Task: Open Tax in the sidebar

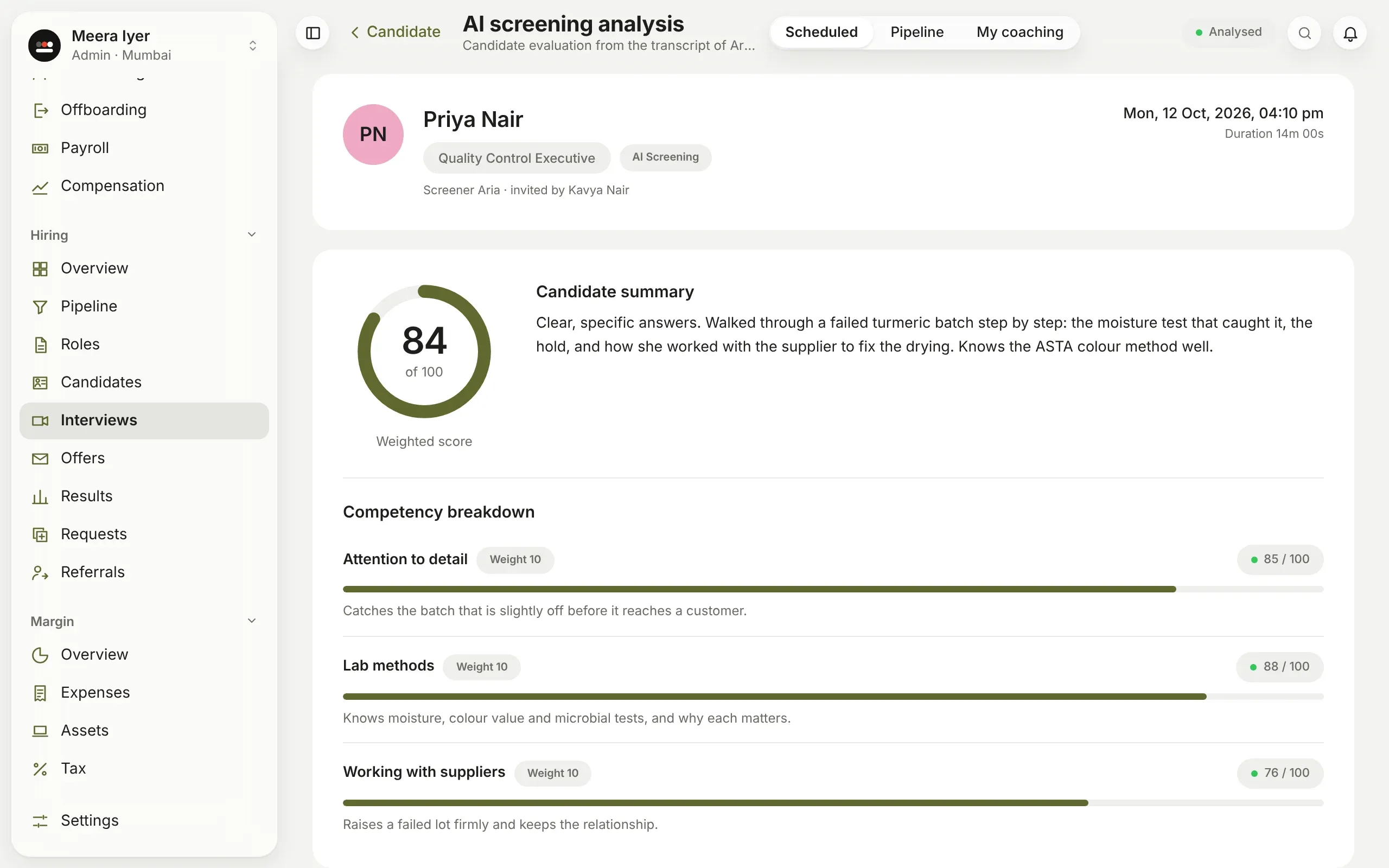Action: [x=144, y=768]
